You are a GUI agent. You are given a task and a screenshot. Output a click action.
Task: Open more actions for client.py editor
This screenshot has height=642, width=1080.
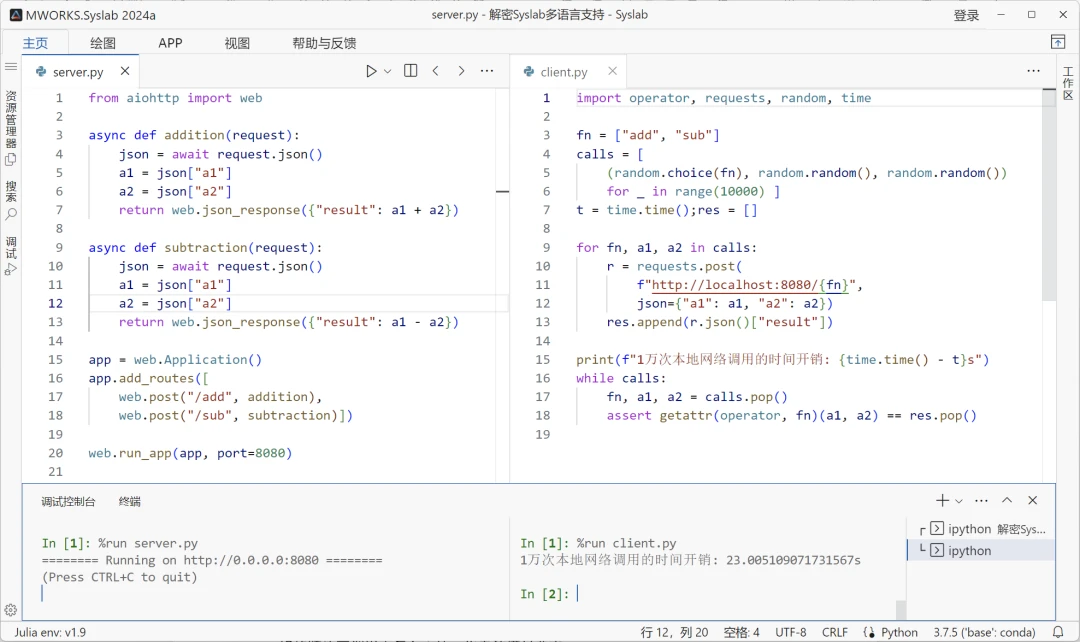pyautogui.click(x=1033, y=70)
